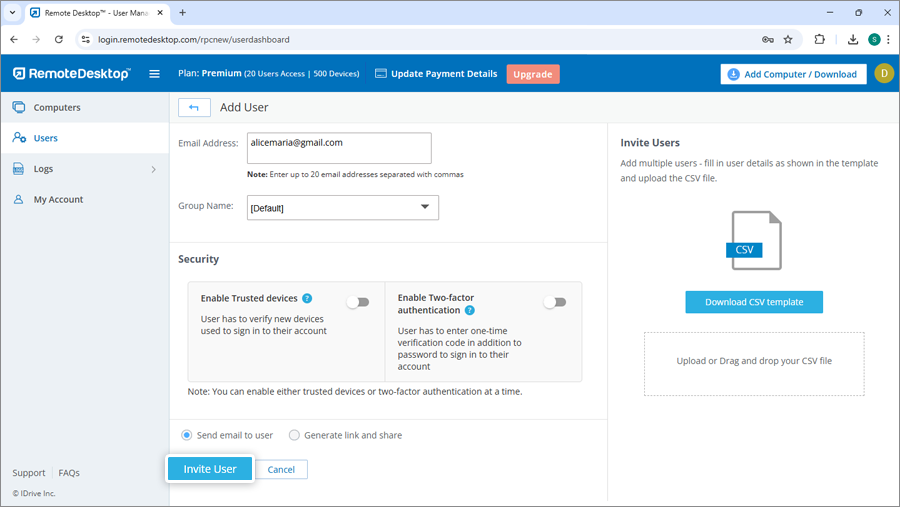Open Trusted devices help tooltip icon
Image resolution: width=900 pixels, height=507 pixels.
(x=307, y=298)
